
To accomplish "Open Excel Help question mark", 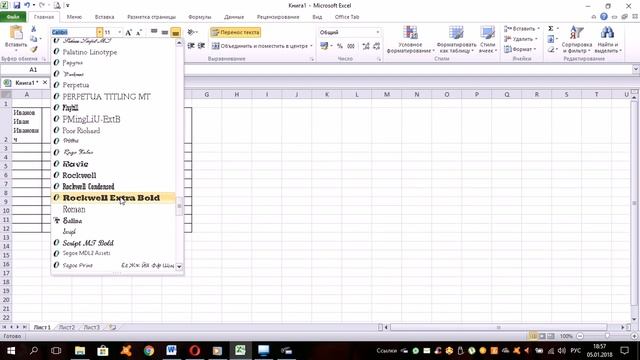I will [x=604, y=17].
